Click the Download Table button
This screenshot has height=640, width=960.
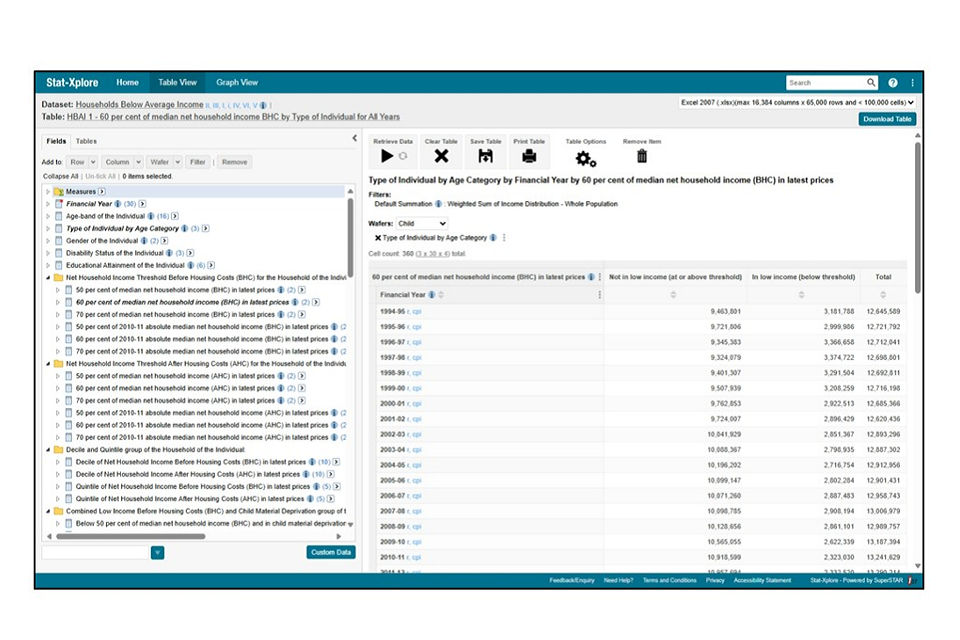click(x=886, y=119)
